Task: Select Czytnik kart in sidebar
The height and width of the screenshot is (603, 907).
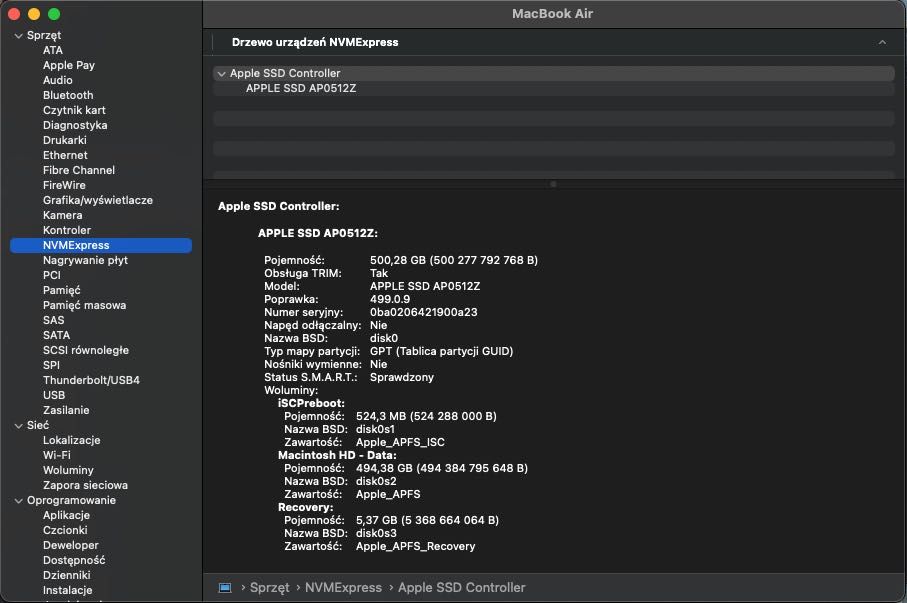Action: 74,111
